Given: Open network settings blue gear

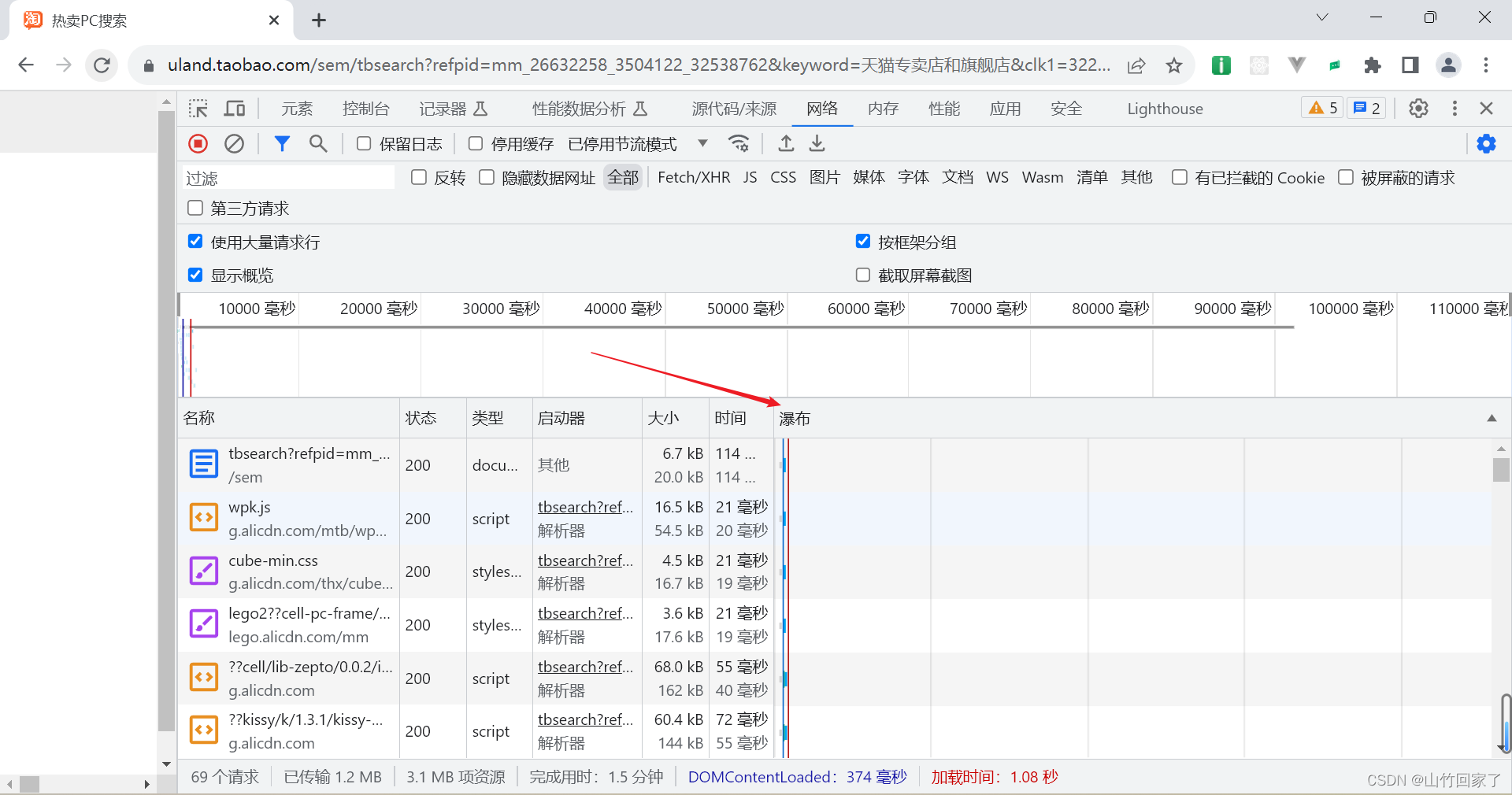Looking at the screenshot, I should 1486,143.
